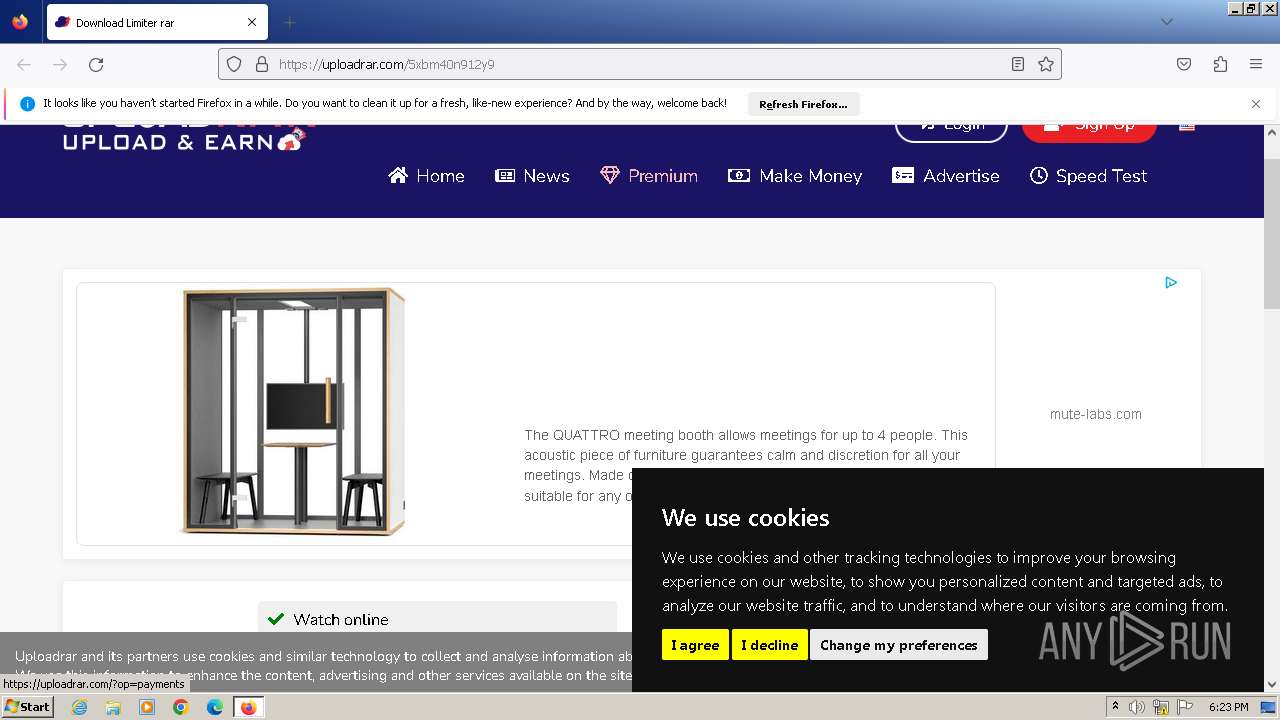Open media player icon in taskbar
1280x720 pixels.
(147, 707)
